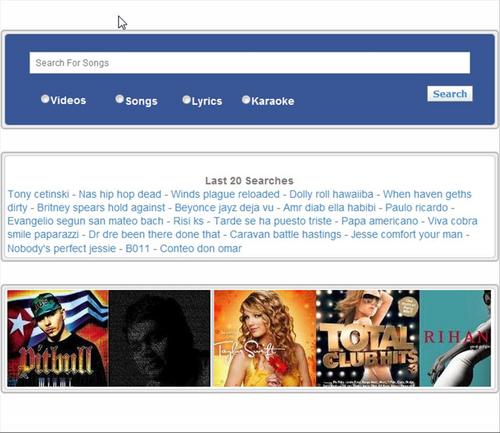Open the Pitbull album cover
500x433 pixels.
coord(58,338)
